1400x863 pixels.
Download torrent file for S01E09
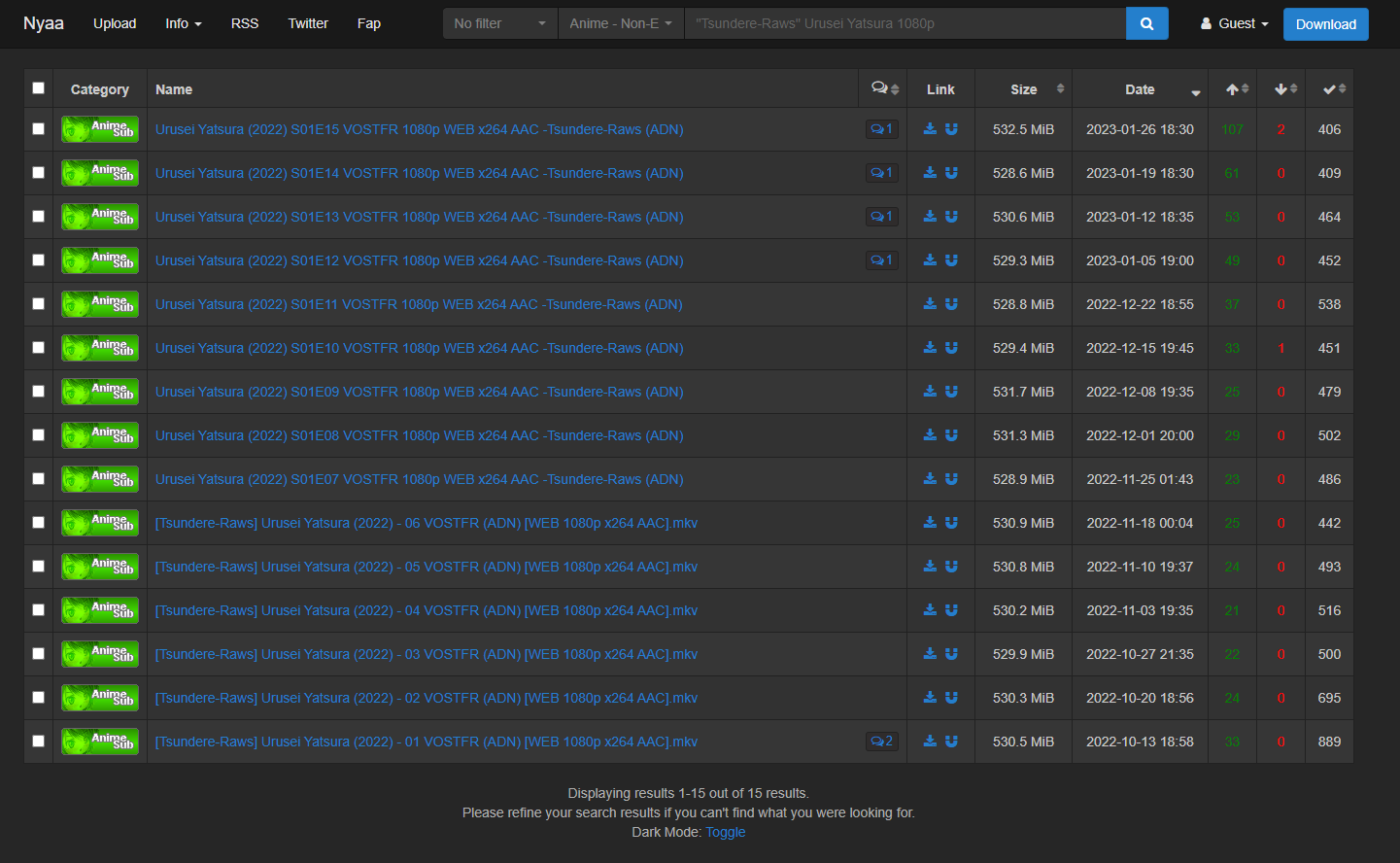(x=930, y=392)
